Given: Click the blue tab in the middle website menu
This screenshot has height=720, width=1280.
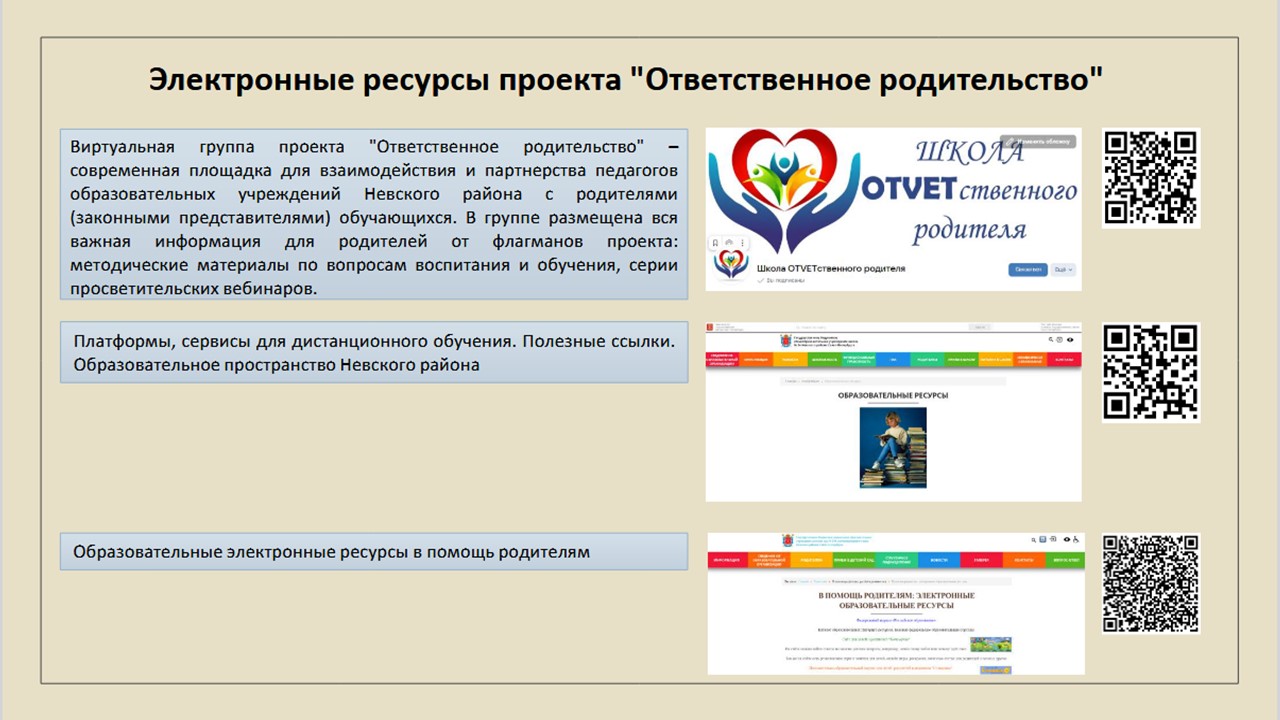Looking at the screenshot, I should [892, 360].
